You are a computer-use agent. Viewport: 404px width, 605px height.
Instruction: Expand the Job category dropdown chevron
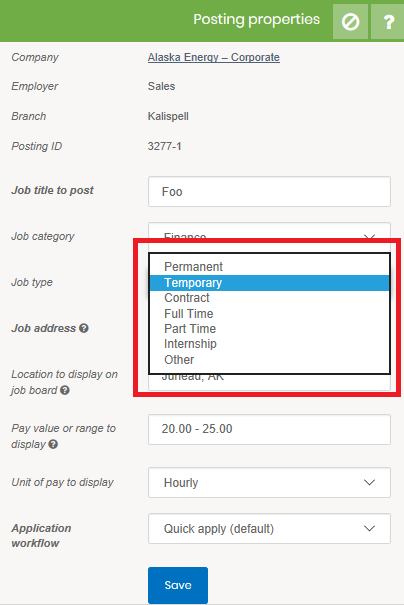tap(369, 236)
